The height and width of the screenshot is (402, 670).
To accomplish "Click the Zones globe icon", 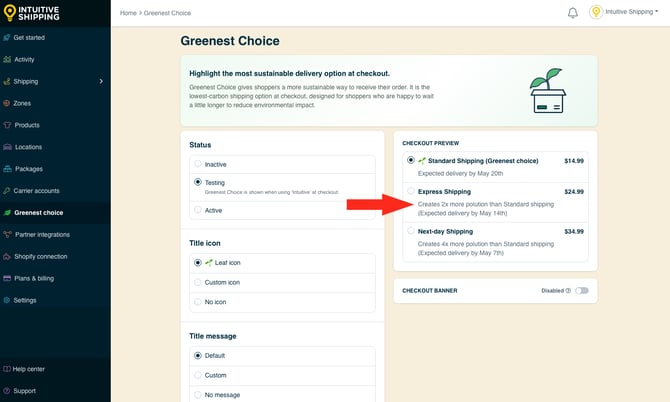I will point(7,103).
